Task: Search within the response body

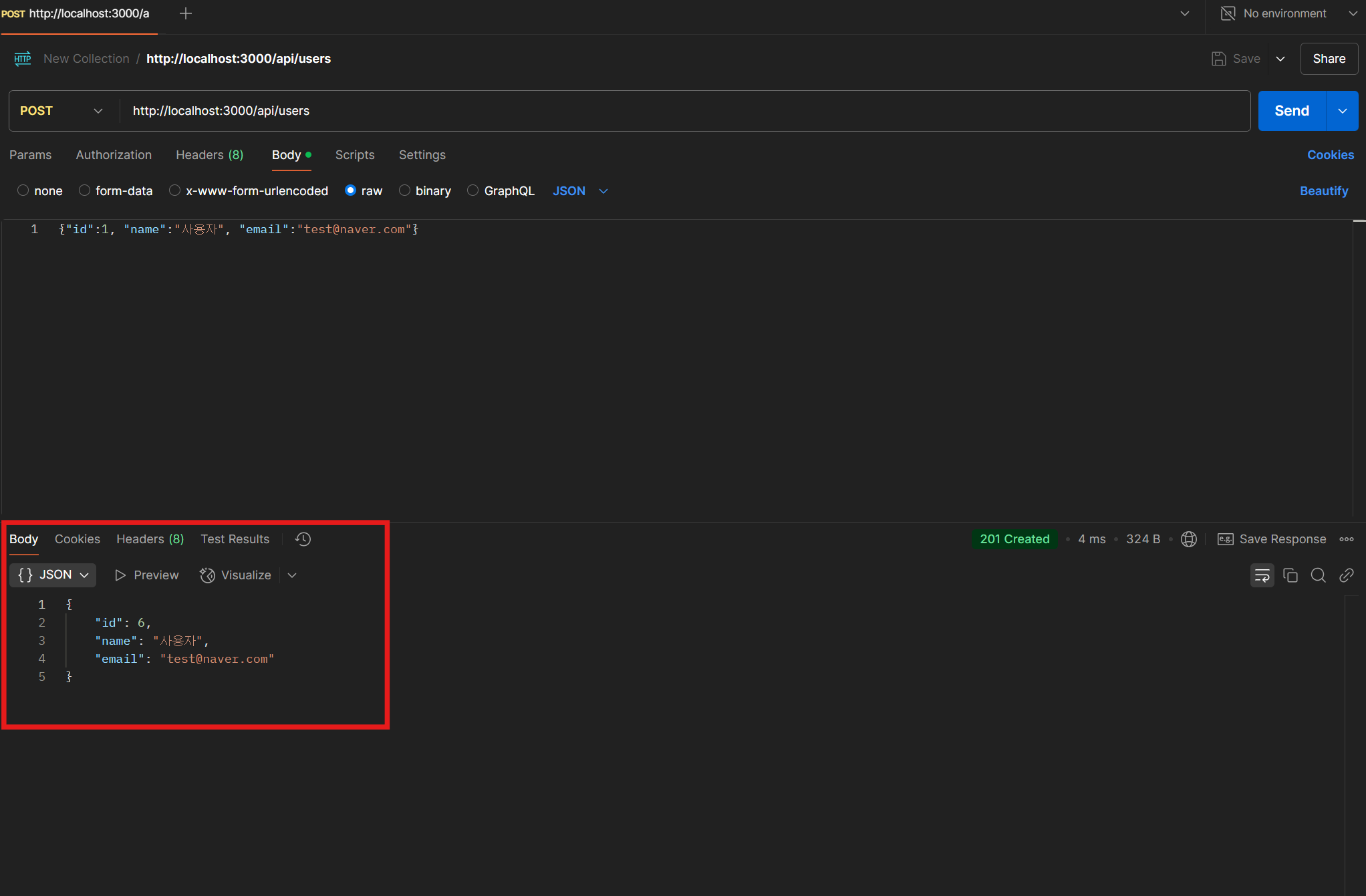Action: tap(1319, 575)
